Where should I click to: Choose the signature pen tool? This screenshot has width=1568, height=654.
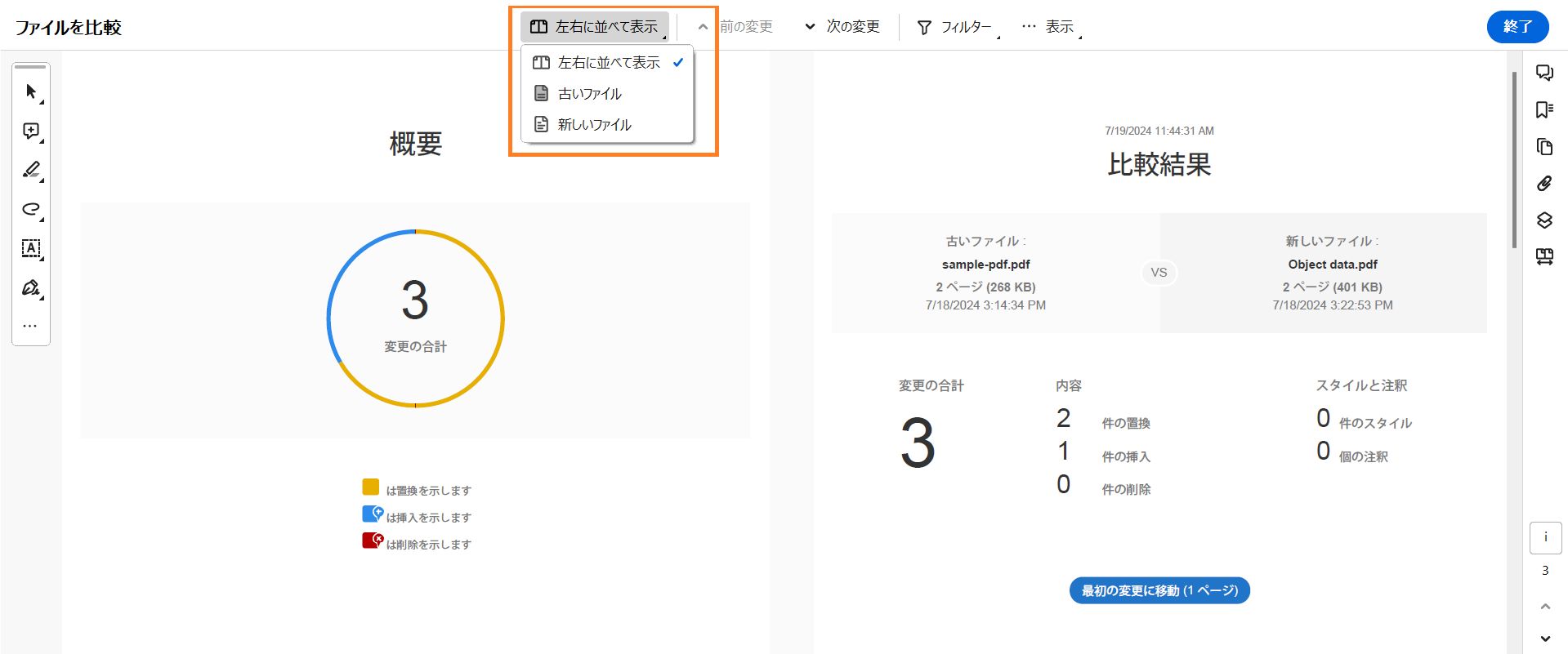(31, 287)
